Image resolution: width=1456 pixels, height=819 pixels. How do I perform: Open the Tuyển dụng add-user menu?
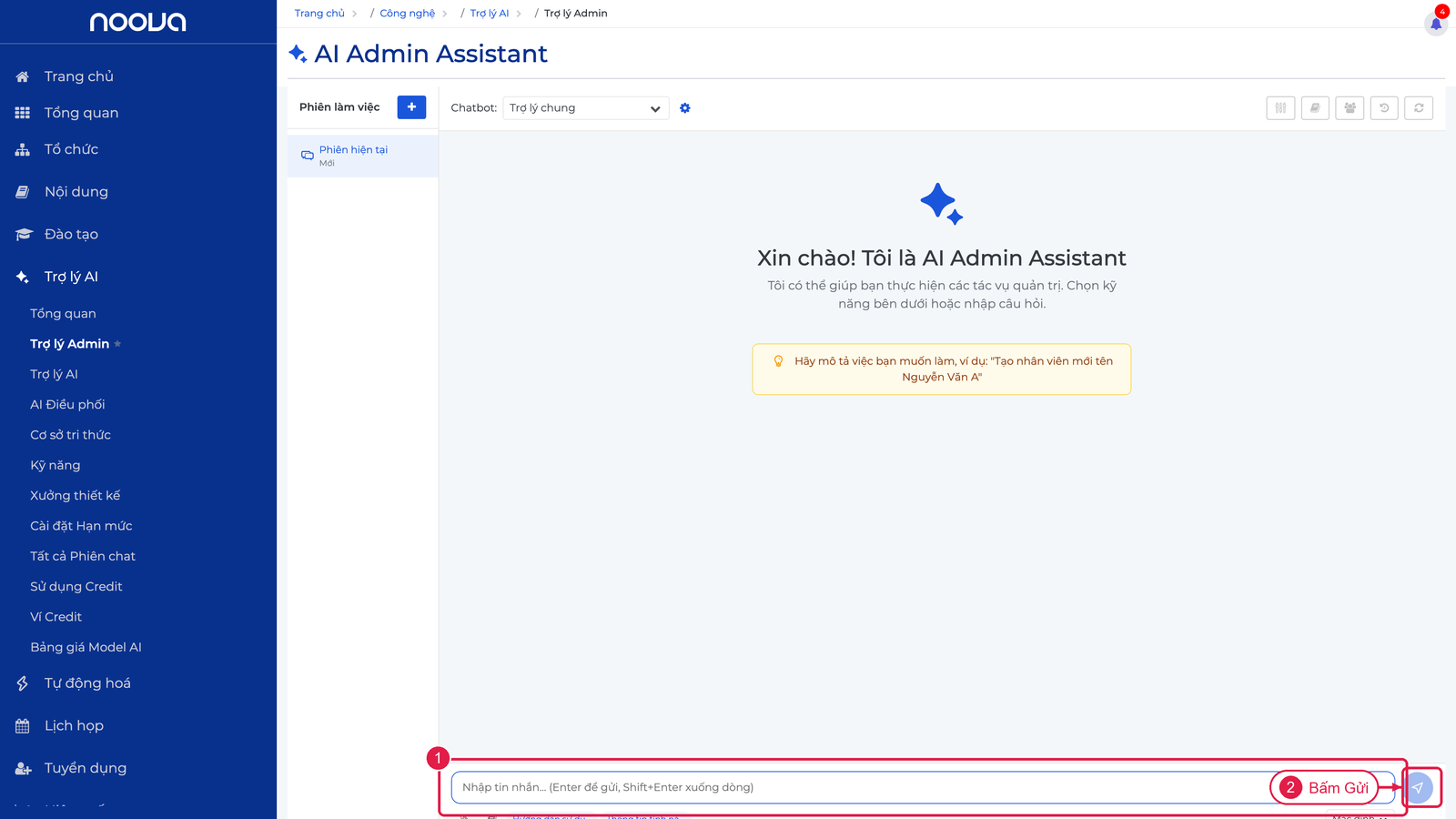click(23, 768)
